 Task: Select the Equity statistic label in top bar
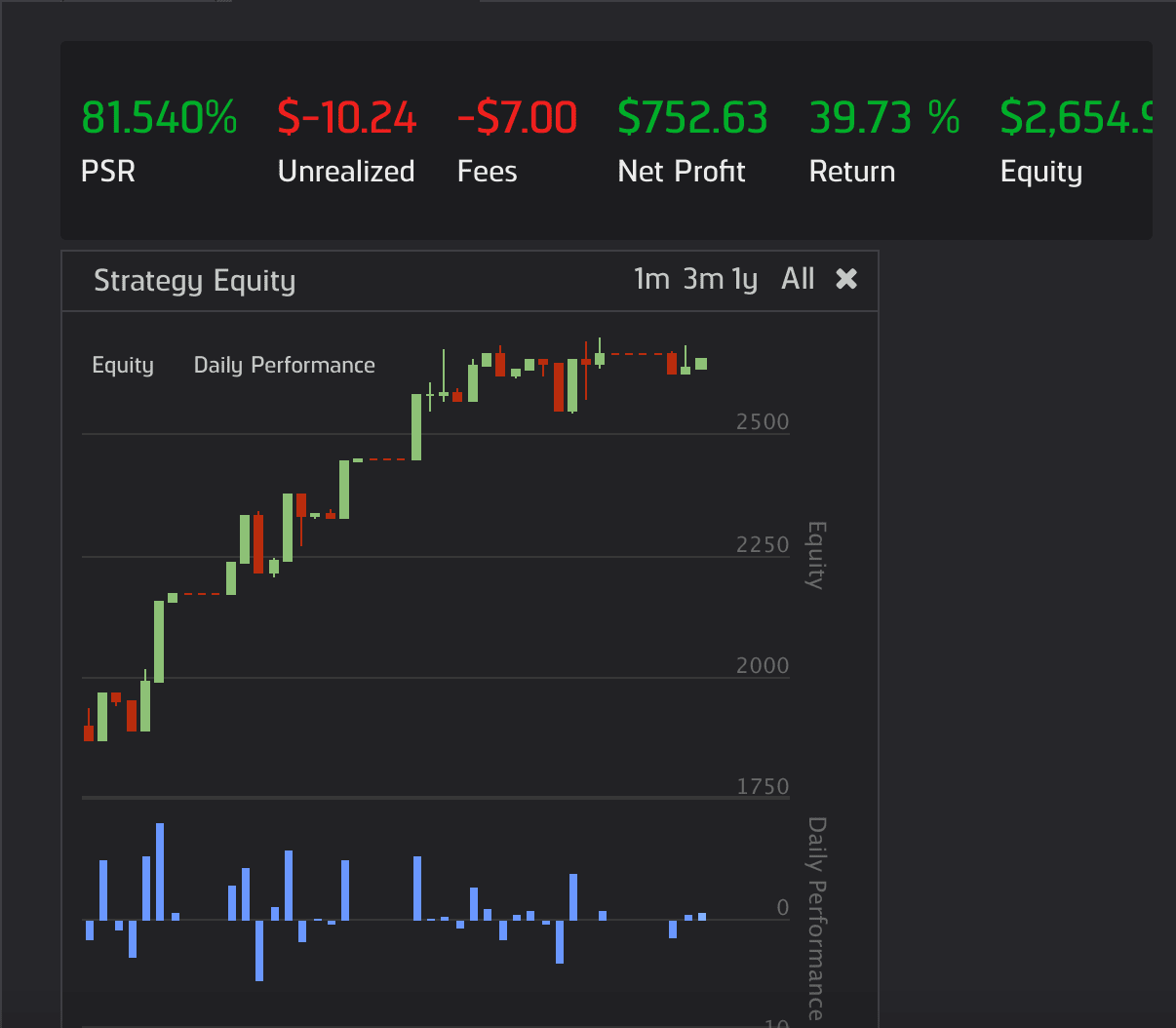1040,172
